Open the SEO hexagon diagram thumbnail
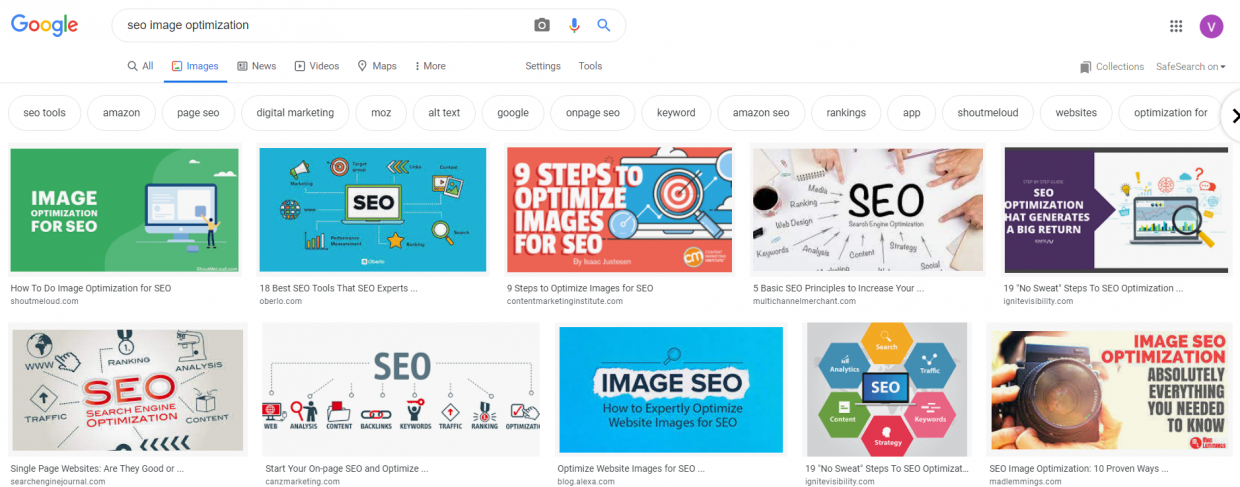Viewport: 1240px width, 487px height. pyautogui.click(x=886, y=390)
